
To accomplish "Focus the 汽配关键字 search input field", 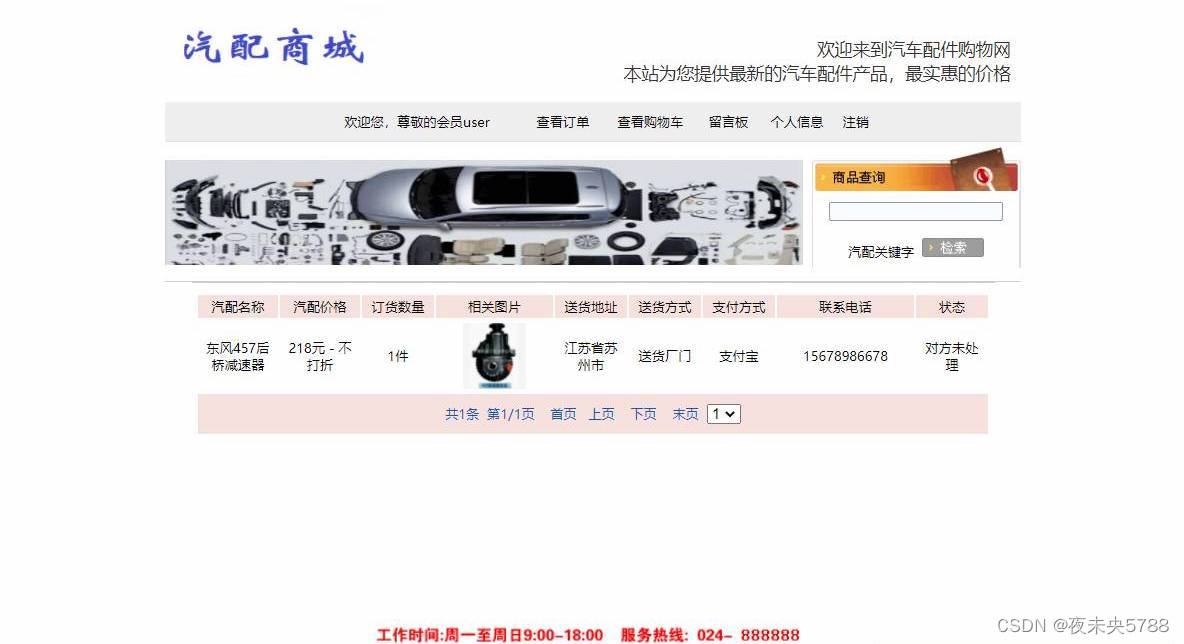I will 915,211.
